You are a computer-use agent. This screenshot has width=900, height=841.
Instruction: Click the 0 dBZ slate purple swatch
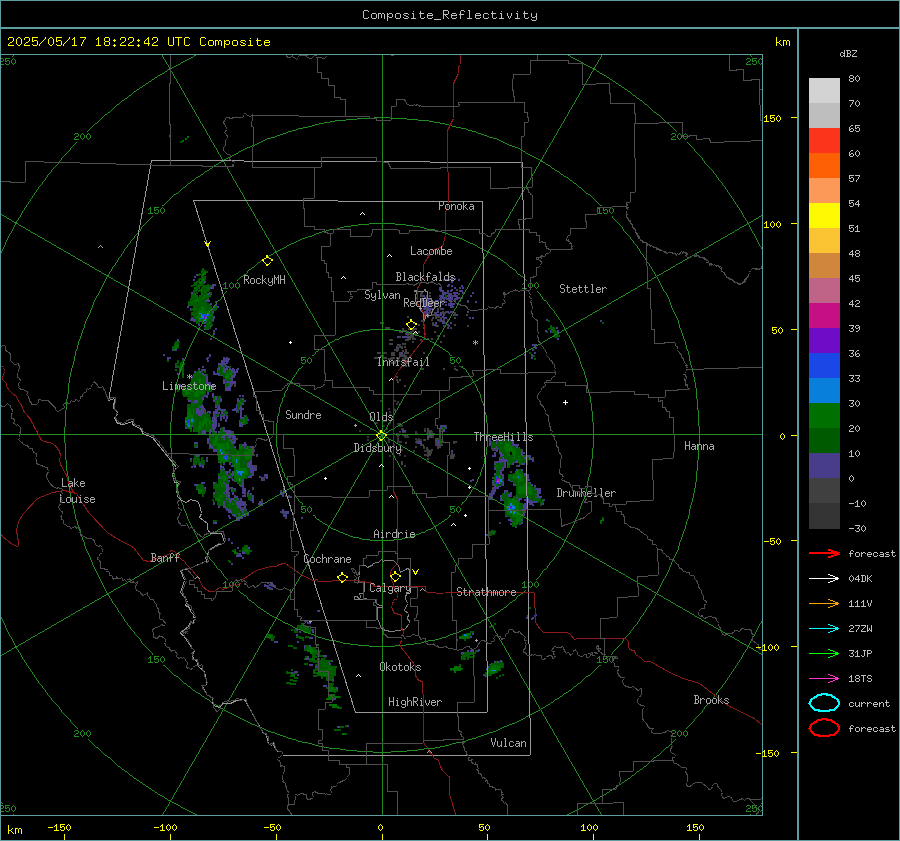pyautogui.click(x=824, y=466)
